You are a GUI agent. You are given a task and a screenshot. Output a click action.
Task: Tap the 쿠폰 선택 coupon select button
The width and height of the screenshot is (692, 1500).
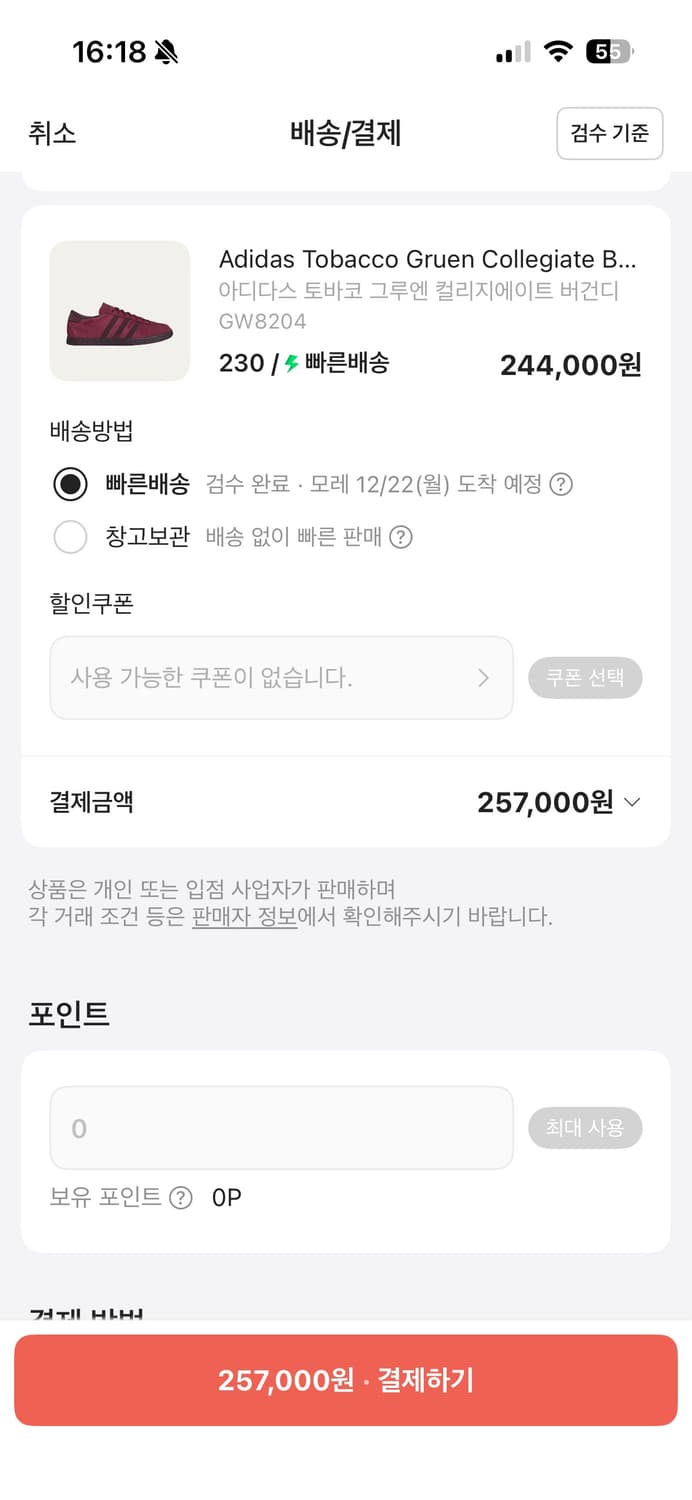coord(586,678)
